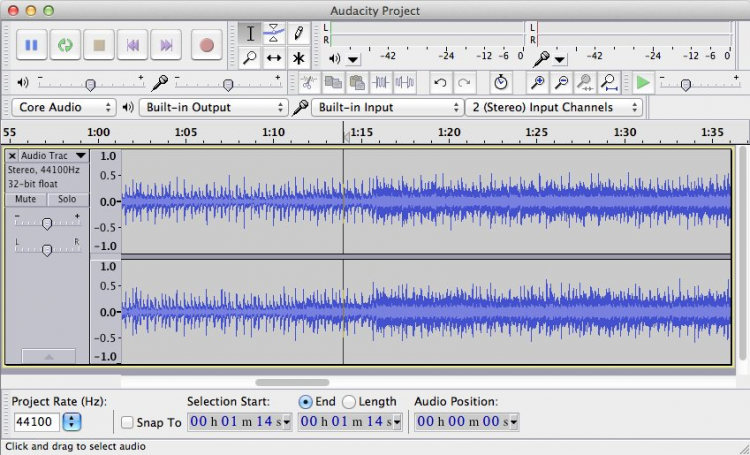This screenshot has height=455, width=750.
Task: Select the Length radio button
Action: pyautogui.click(x=349, y=402)
